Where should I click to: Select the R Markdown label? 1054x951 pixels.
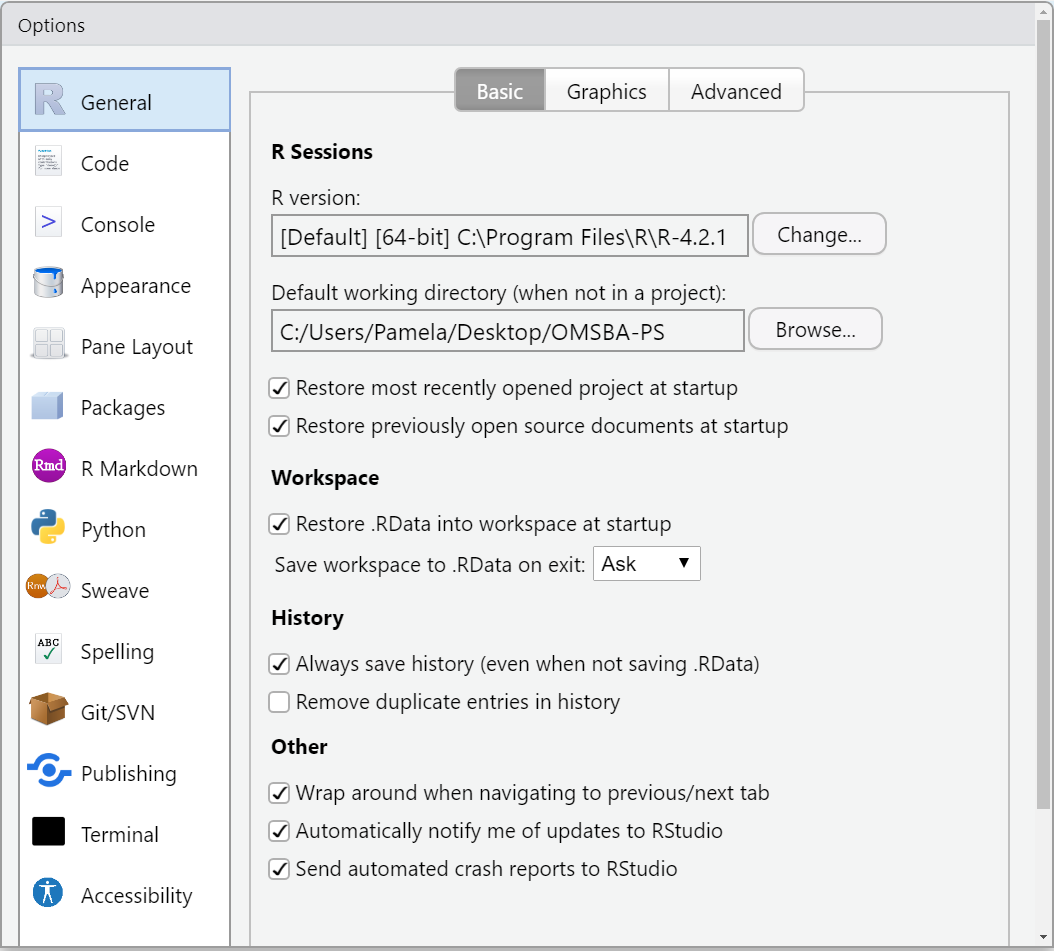(139, 468)
